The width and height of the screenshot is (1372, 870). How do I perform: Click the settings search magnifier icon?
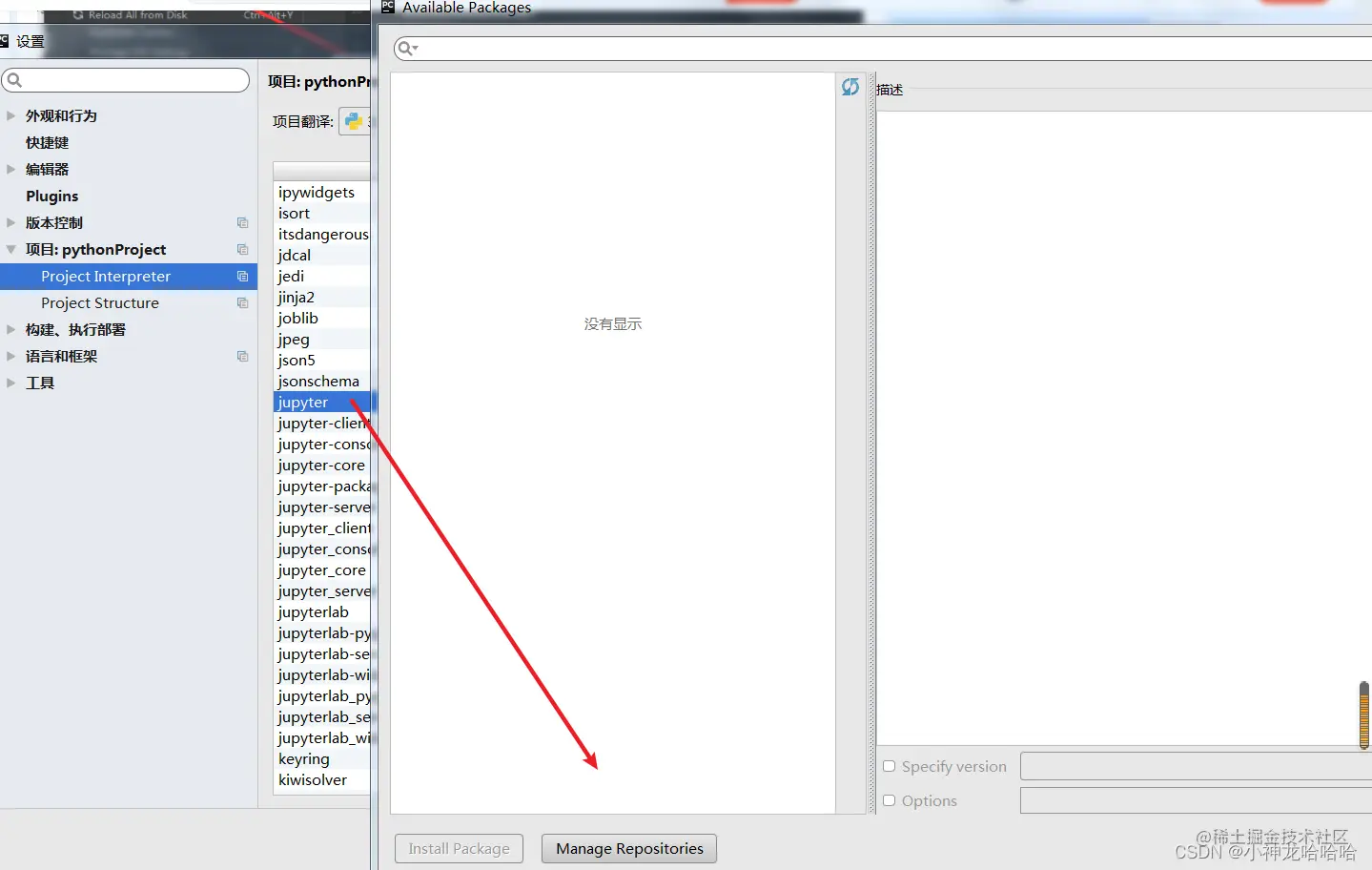click(x=14, y=80)
